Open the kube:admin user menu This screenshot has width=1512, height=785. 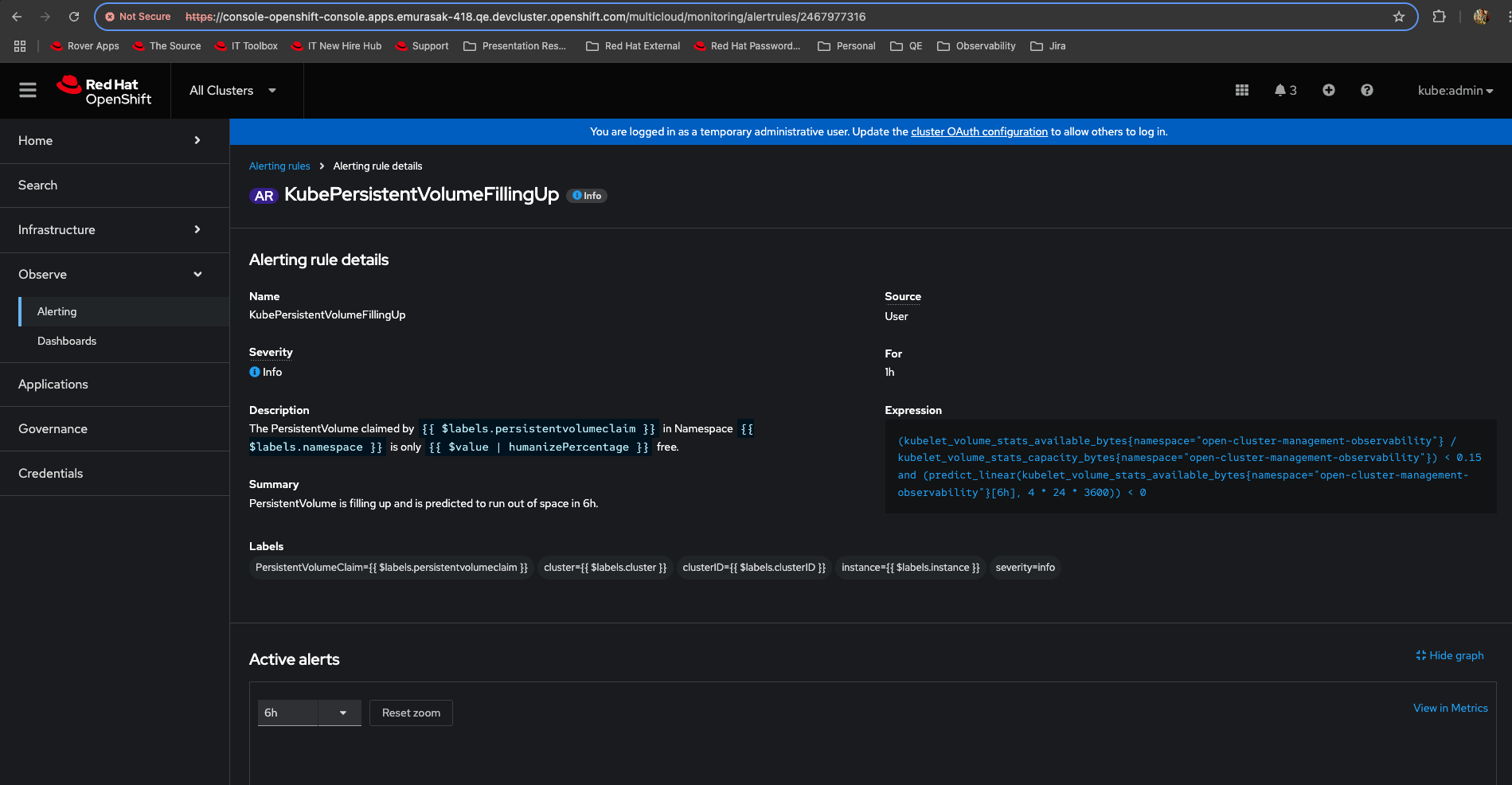pos(1455,91)
